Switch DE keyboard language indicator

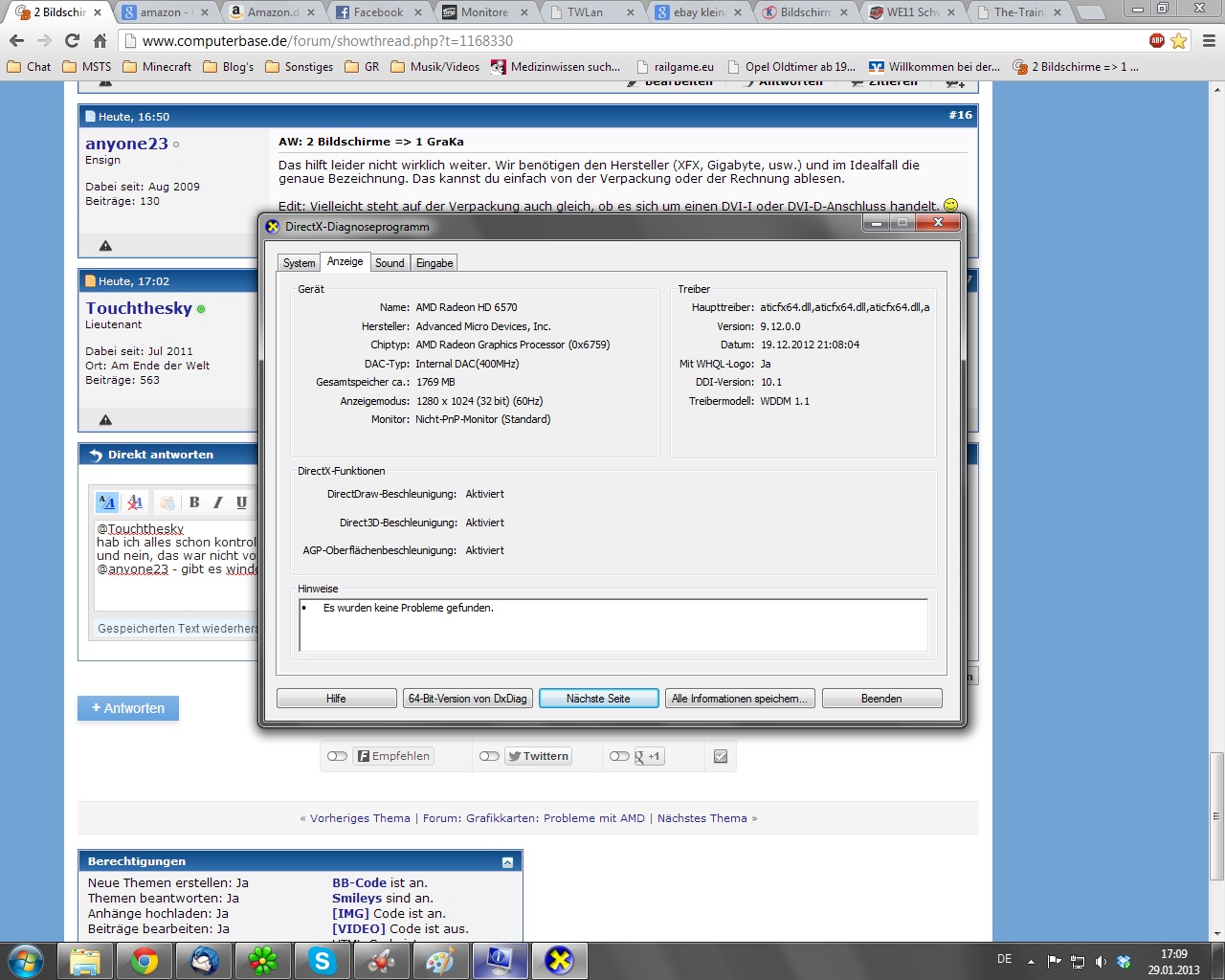pyautogui.click(x=1004, y=959)
